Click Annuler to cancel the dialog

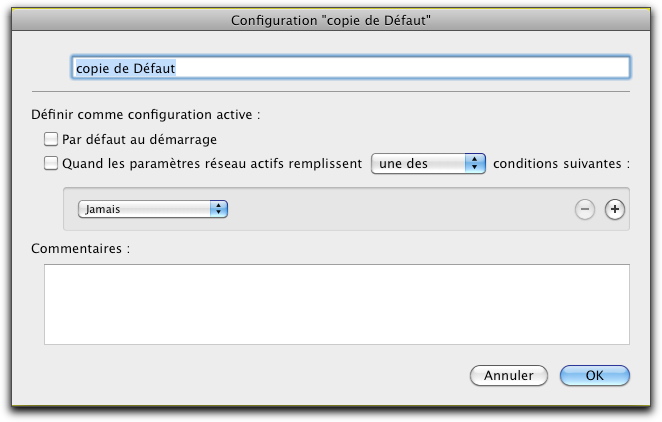tap(509, 375)
